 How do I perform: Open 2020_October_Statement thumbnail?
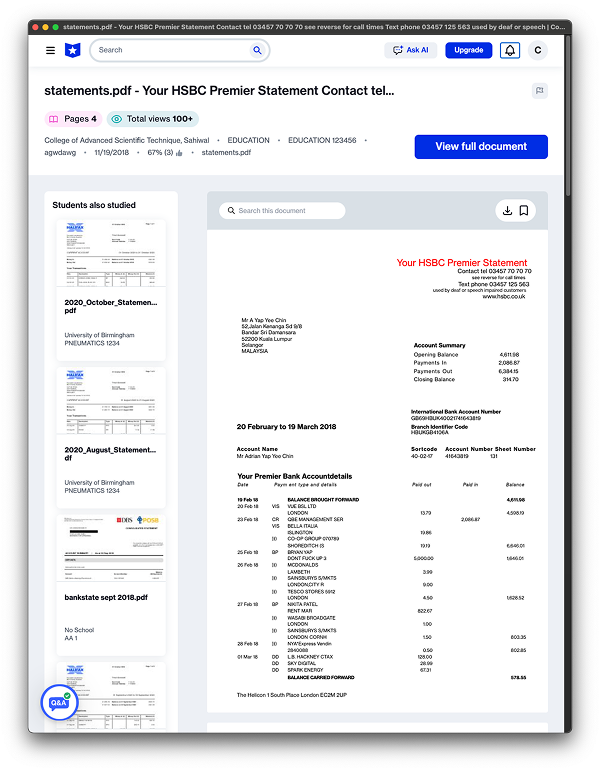pyautogui.click(x=111, y=253)
